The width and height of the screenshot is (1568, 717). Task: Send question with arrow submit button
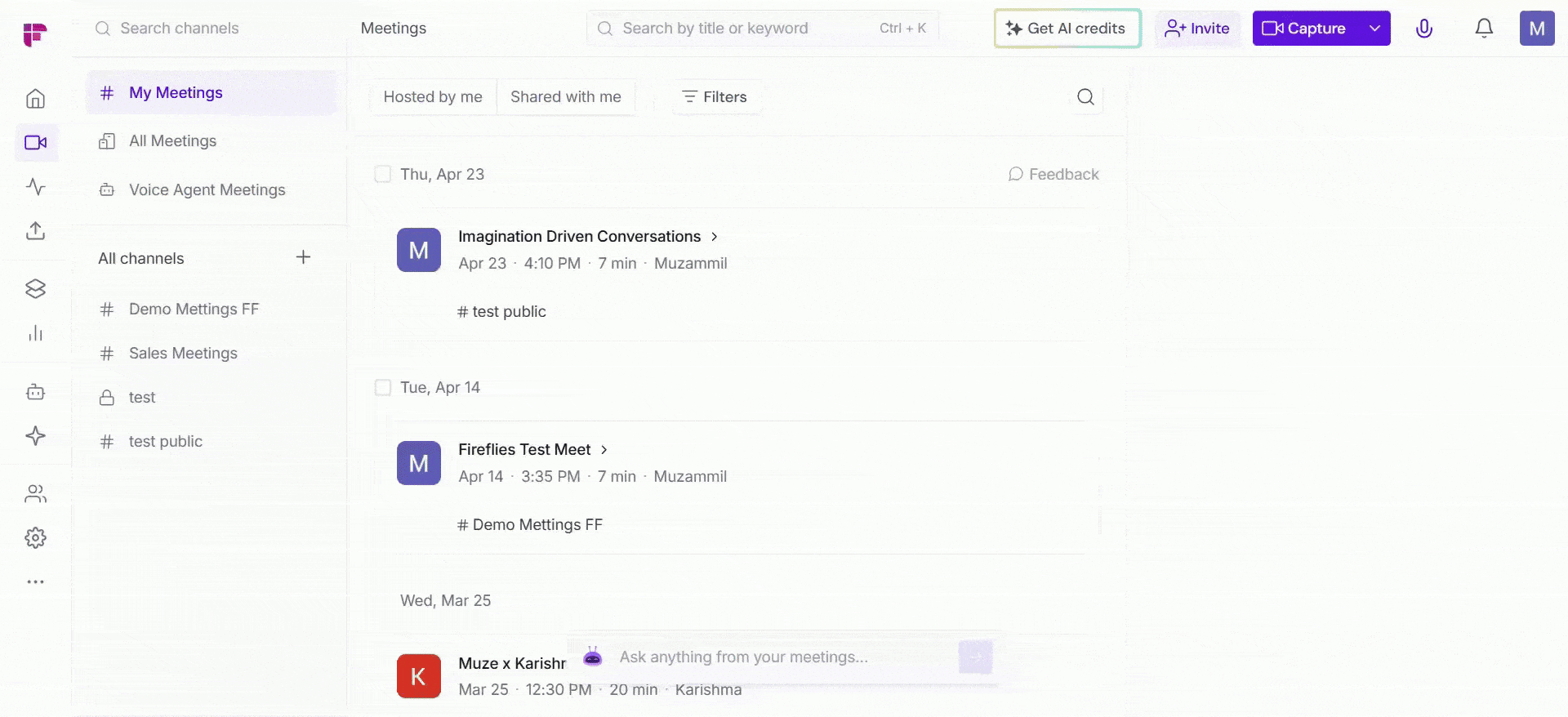coord(975,657)
